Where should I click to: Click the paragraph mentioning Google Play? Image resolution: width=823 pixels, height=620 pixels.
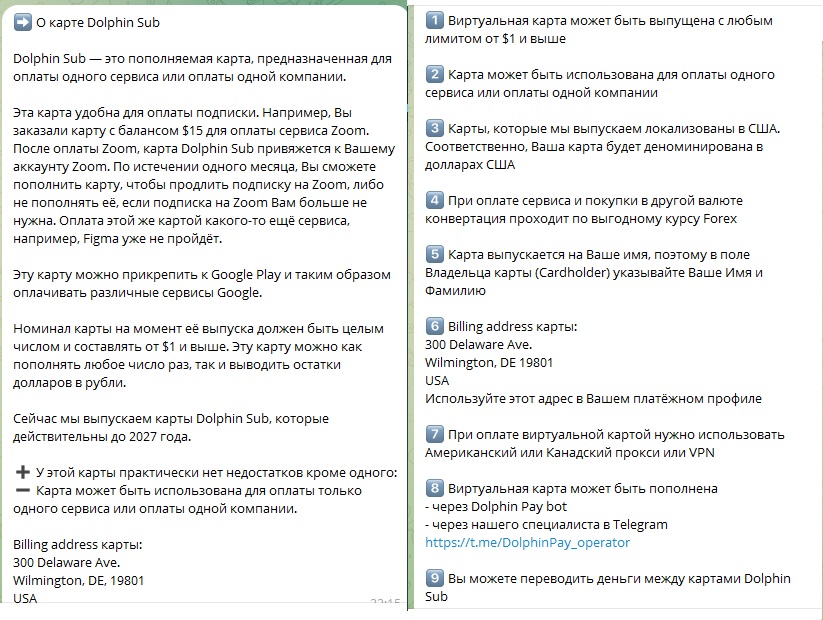click(x=202, y=283)
